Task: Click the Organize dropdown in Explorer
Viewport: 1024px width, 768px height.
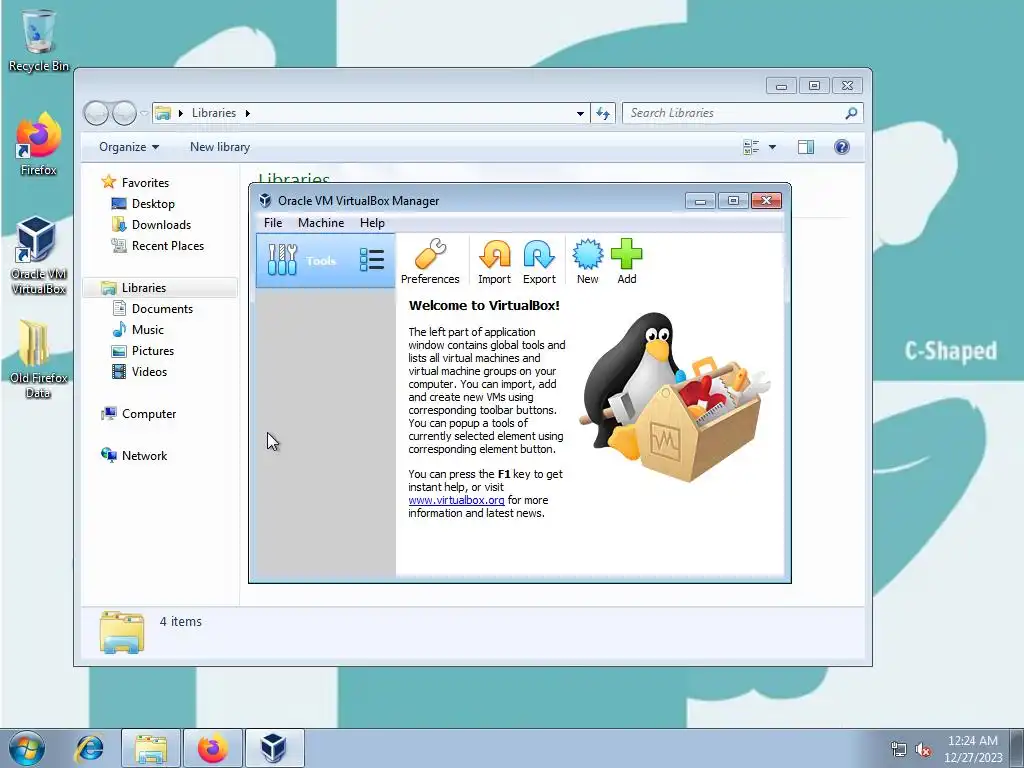Action: point(129,147)
